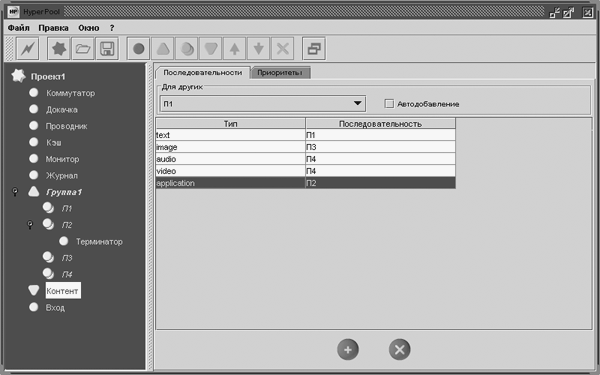Click the lightning bolt run toolbar button
The image size is (600, 375).
pyautogui.click(x=28, y=49)
